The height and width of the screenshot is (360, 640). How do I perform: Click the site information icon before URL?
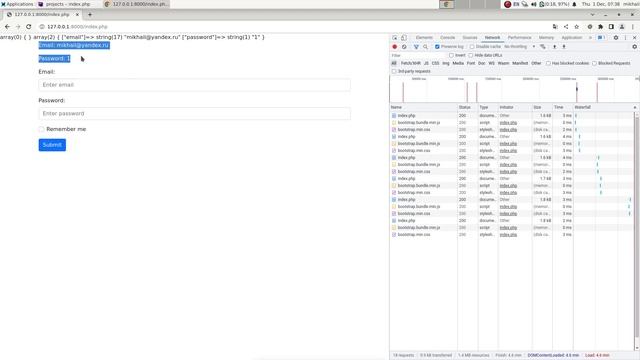[42, 27]
